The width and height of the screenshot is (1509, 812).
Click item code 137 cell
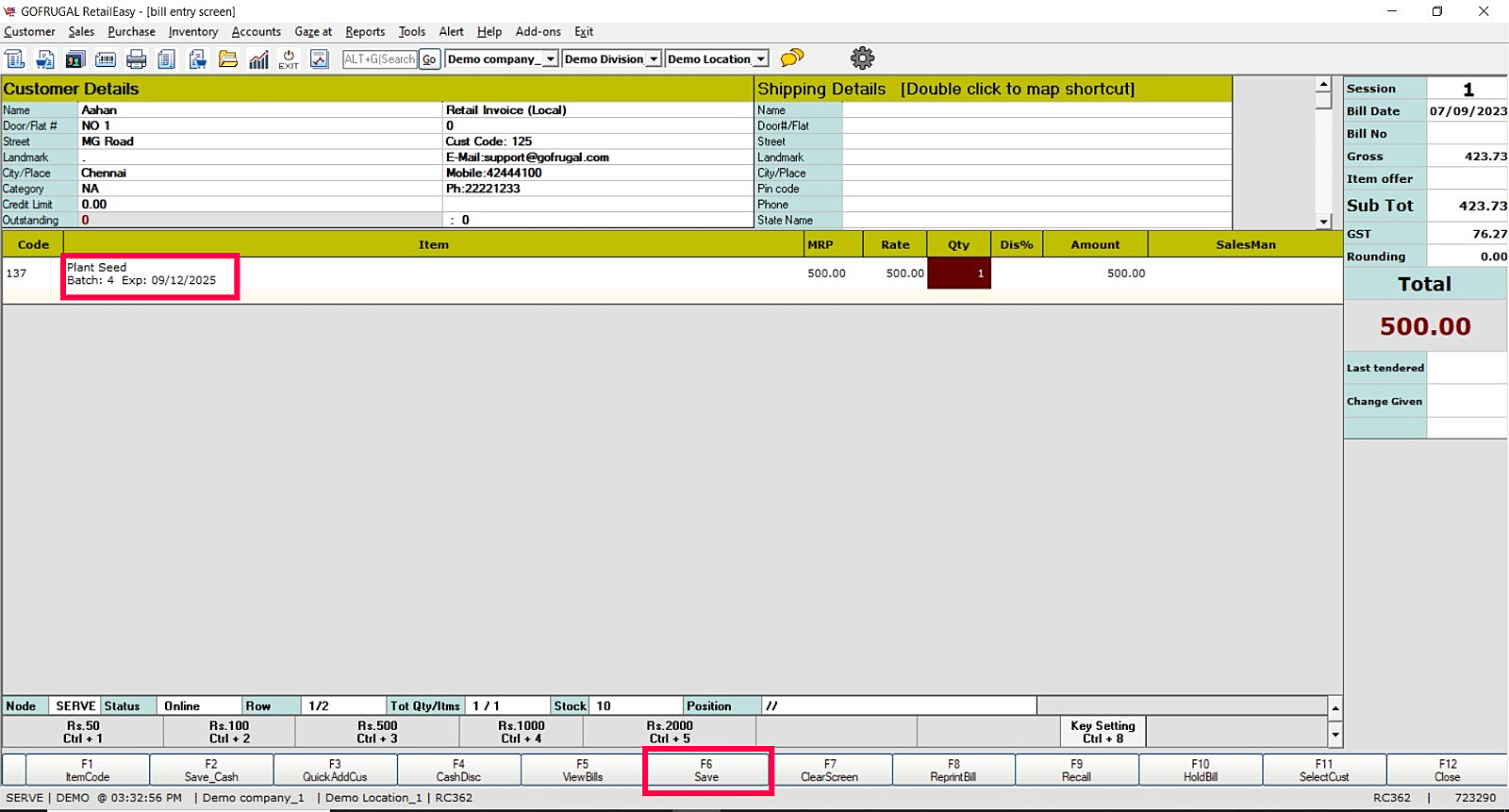[x=33, y=273]
